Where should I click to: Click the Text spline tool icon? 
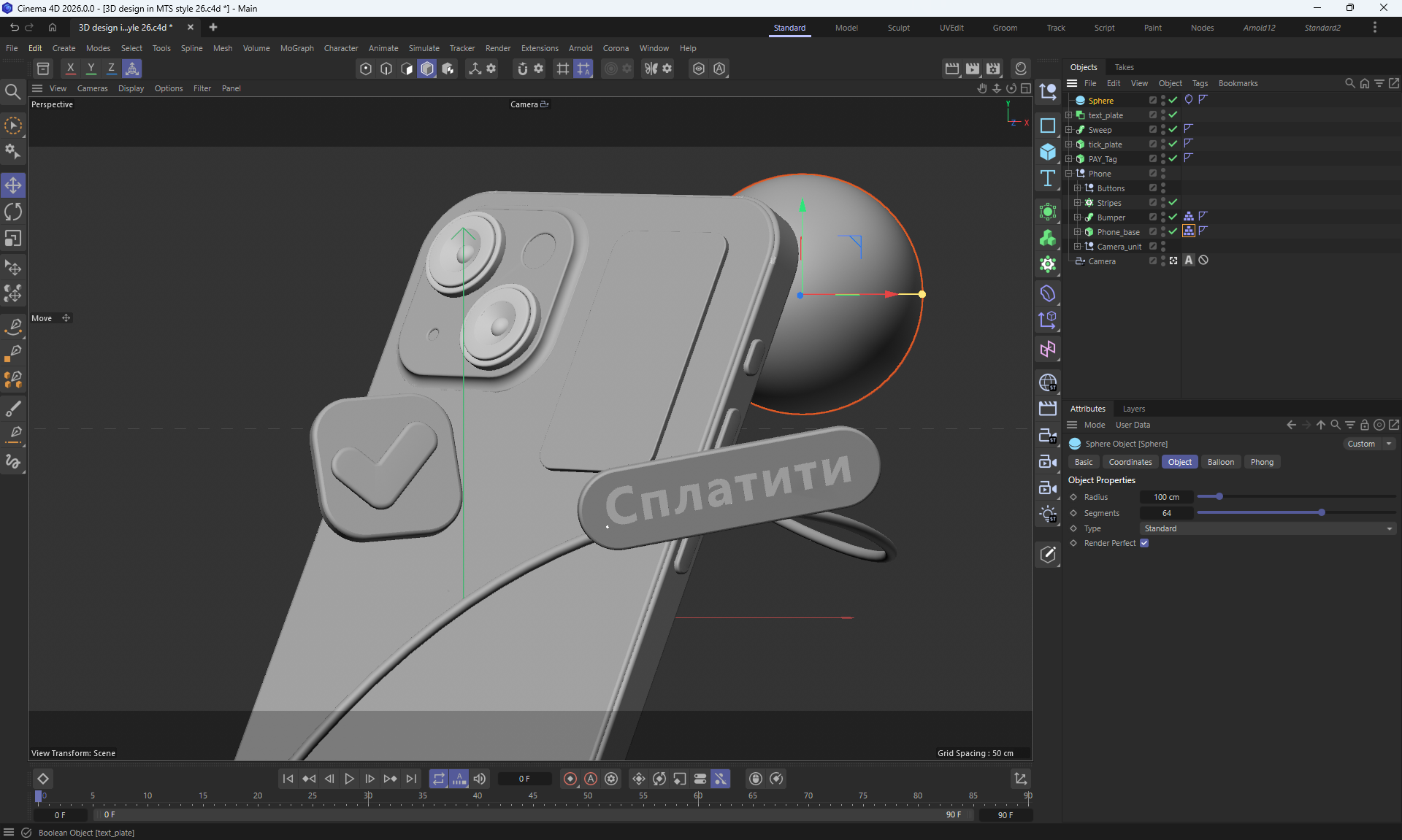pos(1048,178)
